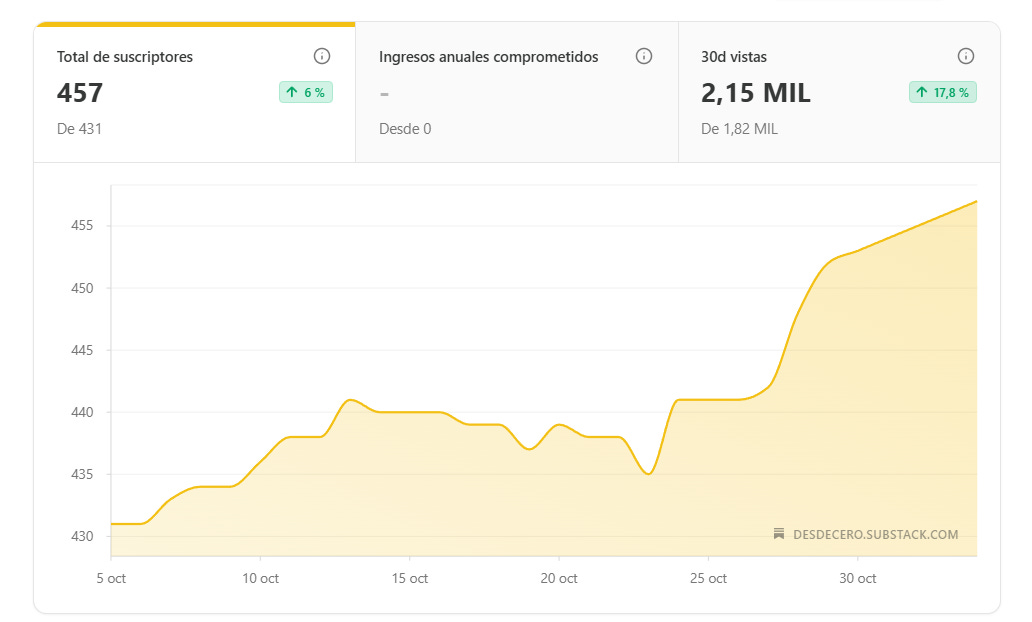This screenshot has height=622, width=1032.
Task: Switch to Ingresos anuales comprometidos tab
Action: [517, 92]
